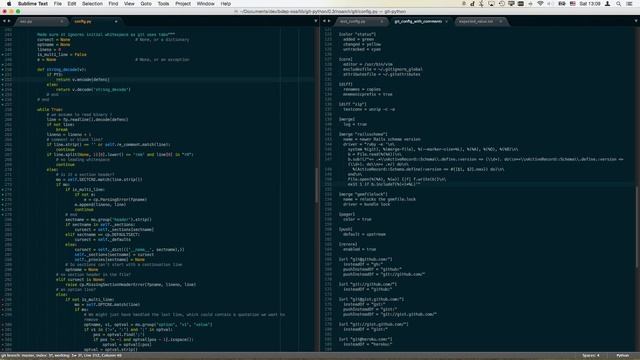Click the '[merge "gemfilelock"]' line

(363, 194)
